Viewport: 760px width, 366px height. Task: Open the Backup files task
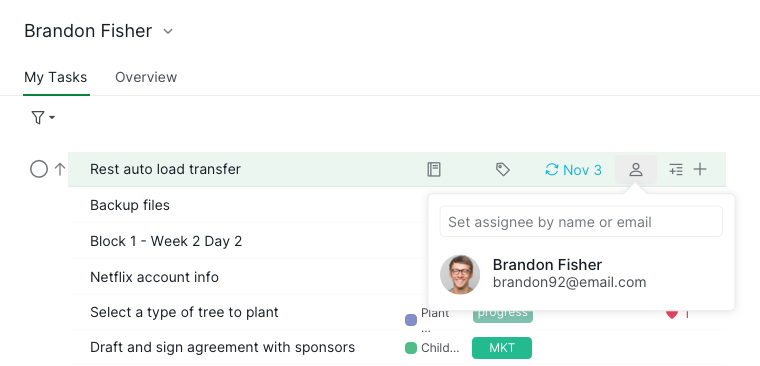coord(130,205)
